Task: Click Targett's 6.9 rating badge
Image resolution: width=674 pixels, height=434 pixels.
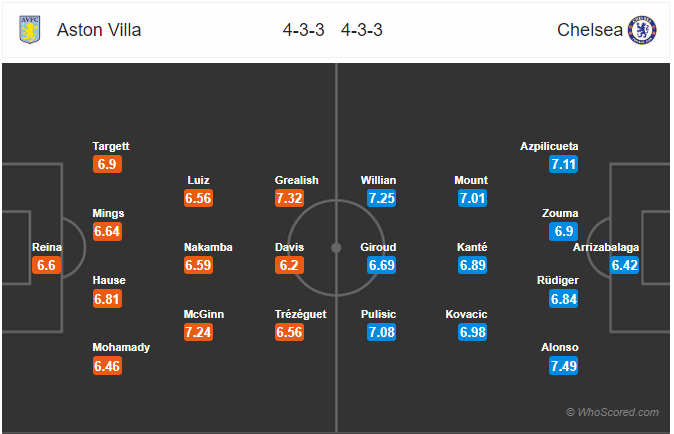Action: (x=107, y=164)
